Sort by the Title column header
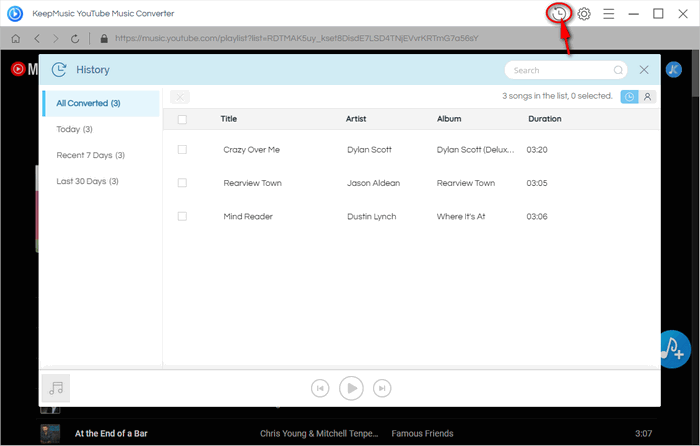This screenshot has width=700, height=446. [x=229, y=119]
